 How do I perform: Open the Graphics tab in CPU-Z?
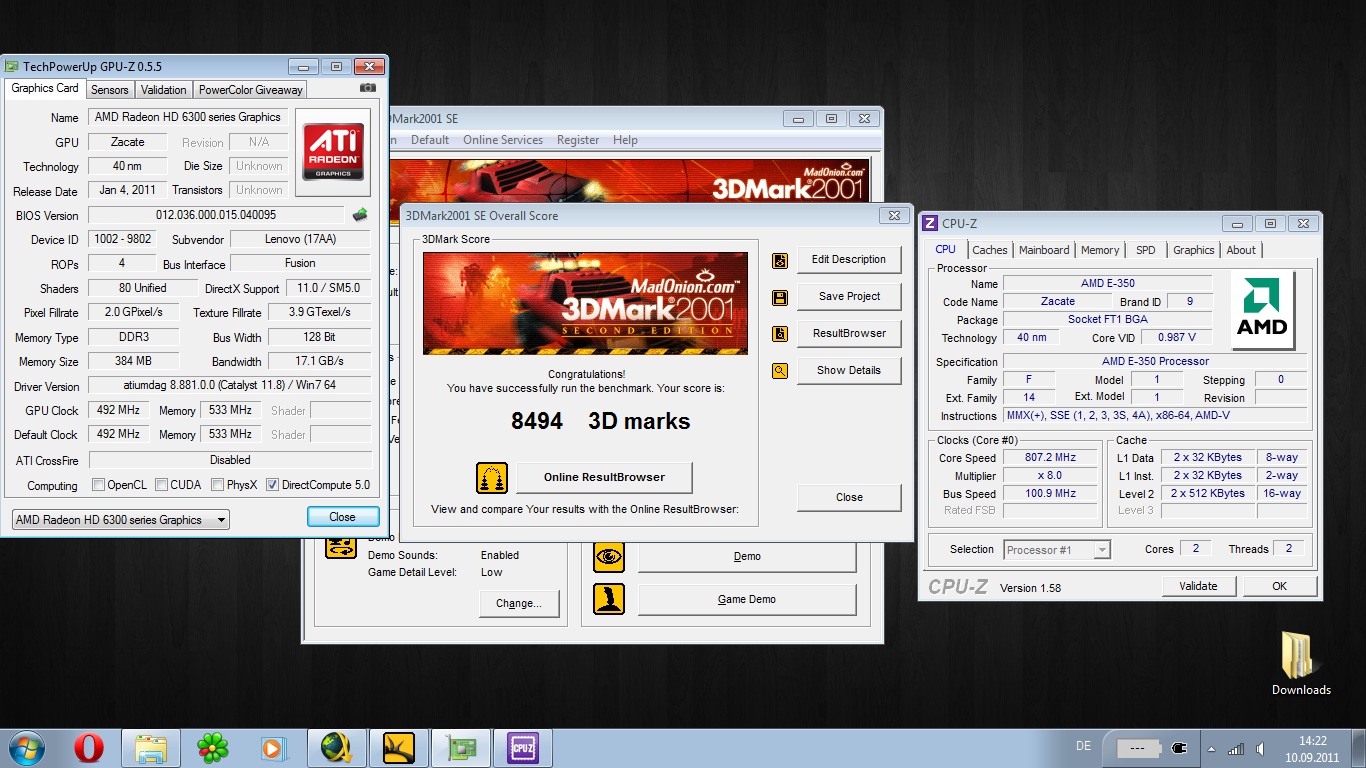point(1194,250)
